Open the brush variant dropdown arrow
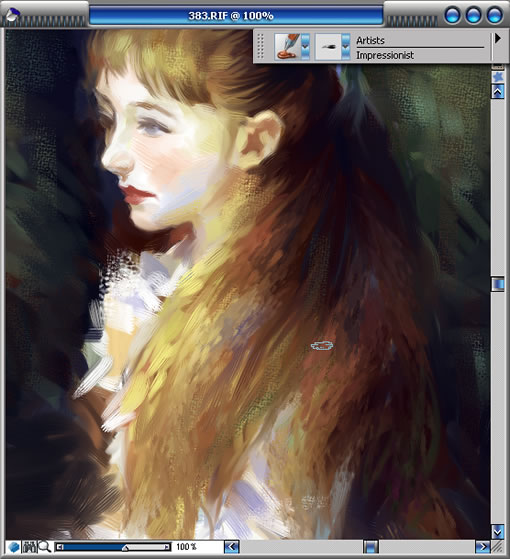The width and height of the screenshot is (510, 559). (x=346, y=47)
